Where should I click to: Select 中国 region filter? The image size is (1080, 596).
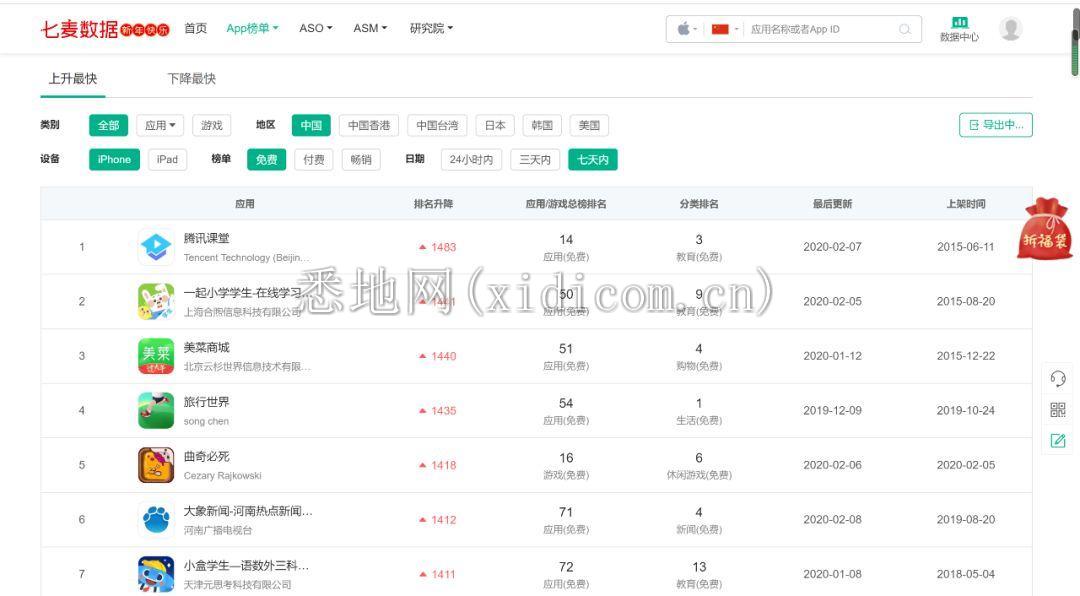click(x=311, y=125)
